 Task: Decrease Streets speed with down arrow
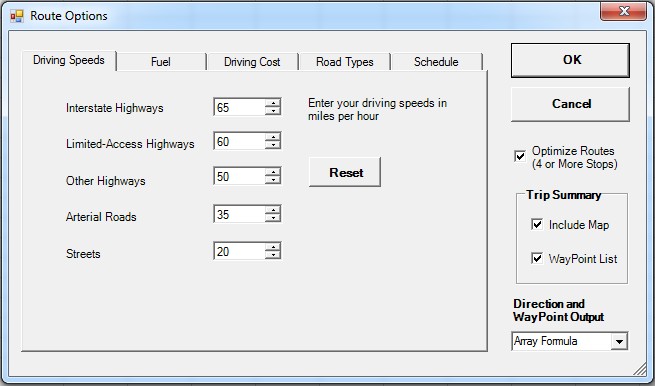tap(273, 255)
